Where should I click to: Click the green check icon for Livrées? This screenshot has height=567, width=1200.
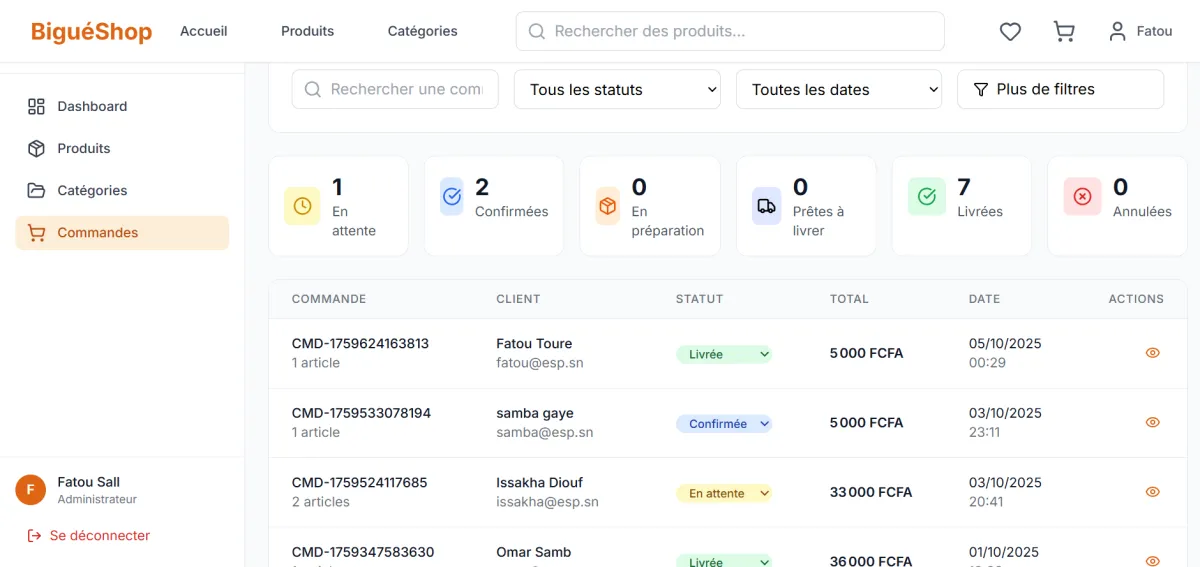click(x=927, y=197)
